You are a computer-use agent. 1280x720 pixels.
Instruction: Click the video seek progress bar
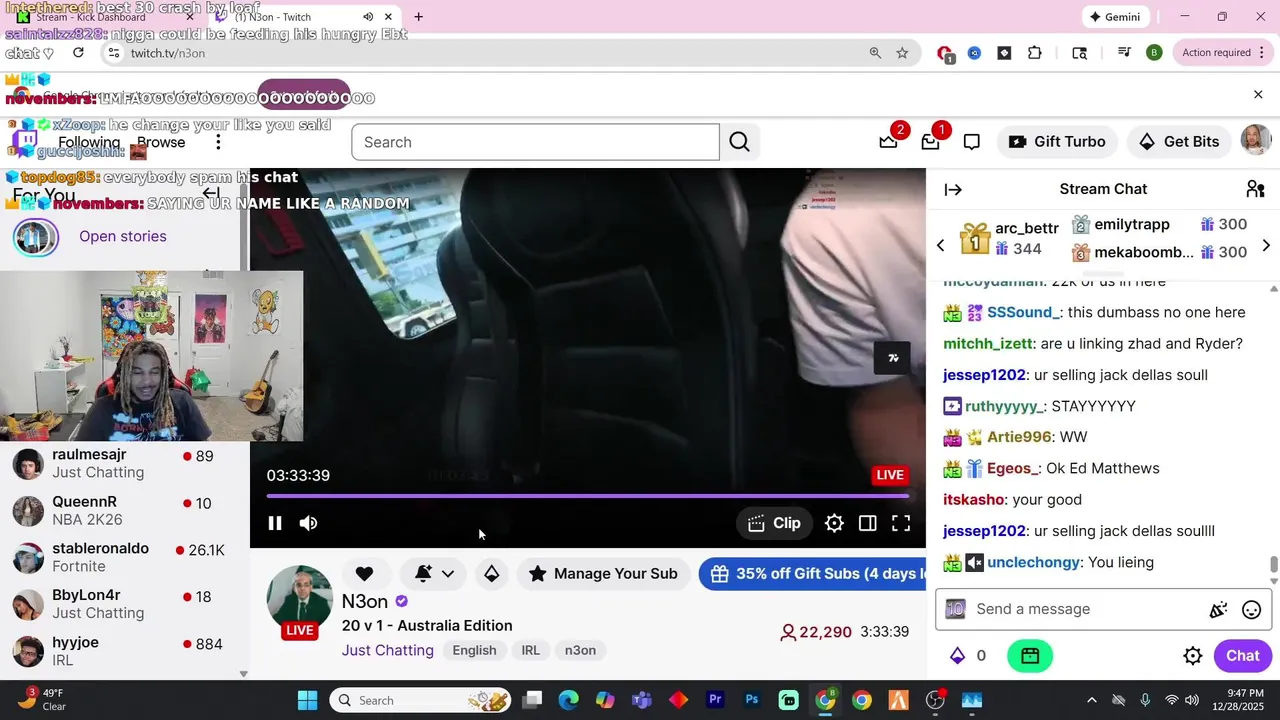coord(588,495)
